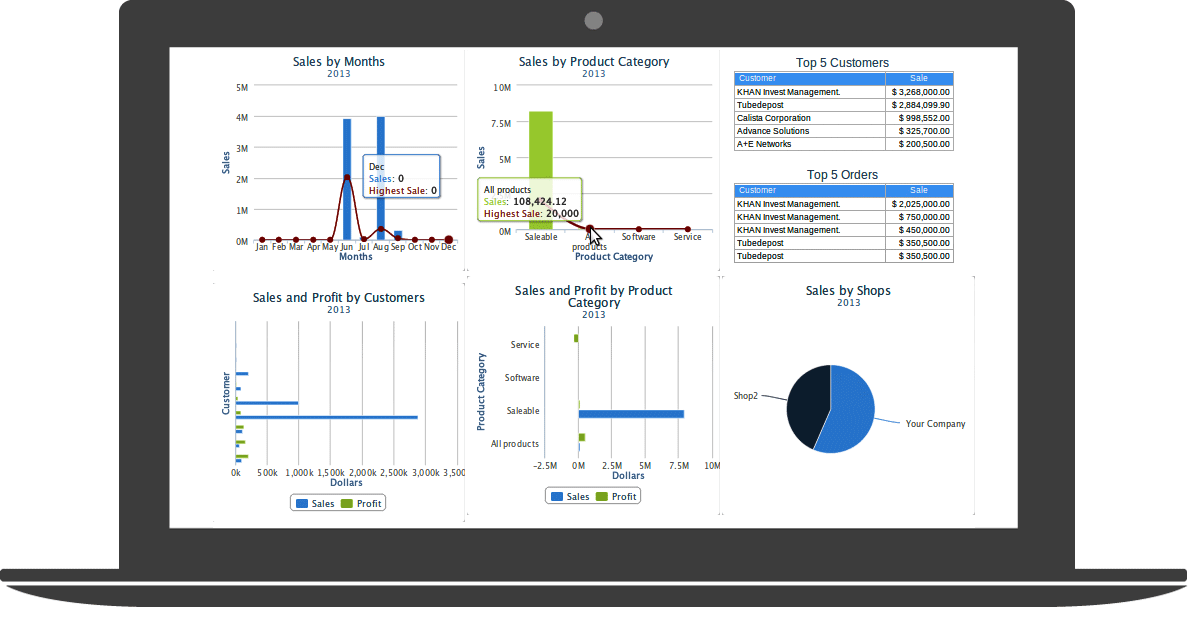Click the $ 998,552.00 sale cell
1188x620 pixels.
click(919, 118)
